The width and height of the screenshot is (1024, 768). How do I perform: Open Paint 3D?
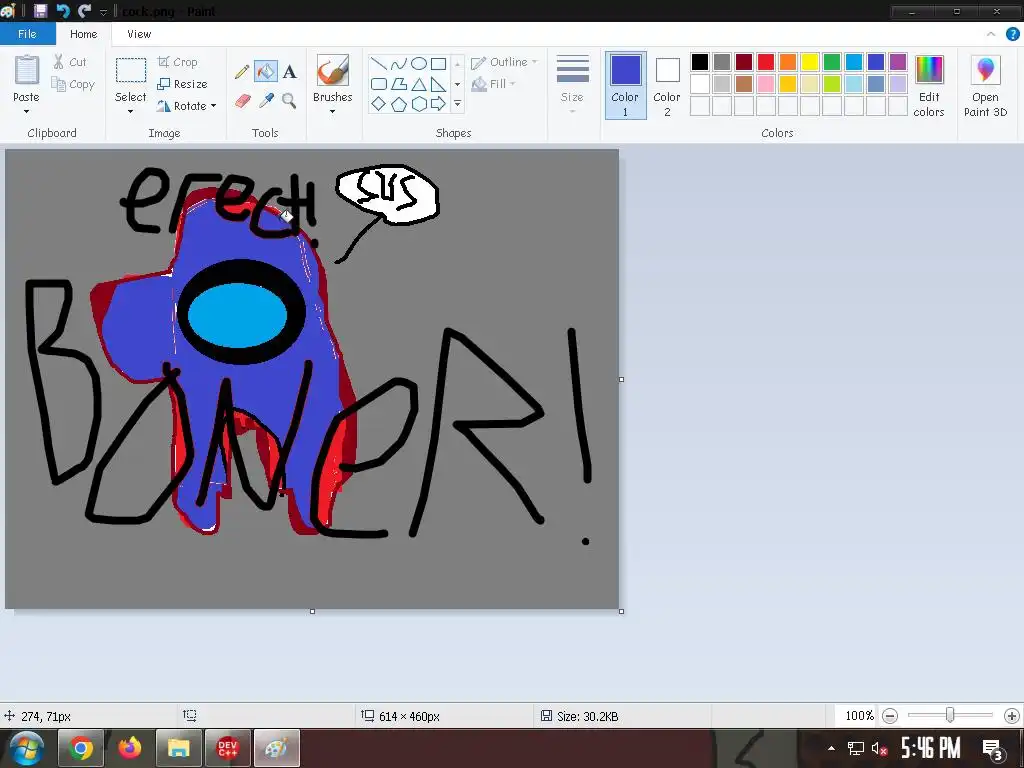coord(985,86)
